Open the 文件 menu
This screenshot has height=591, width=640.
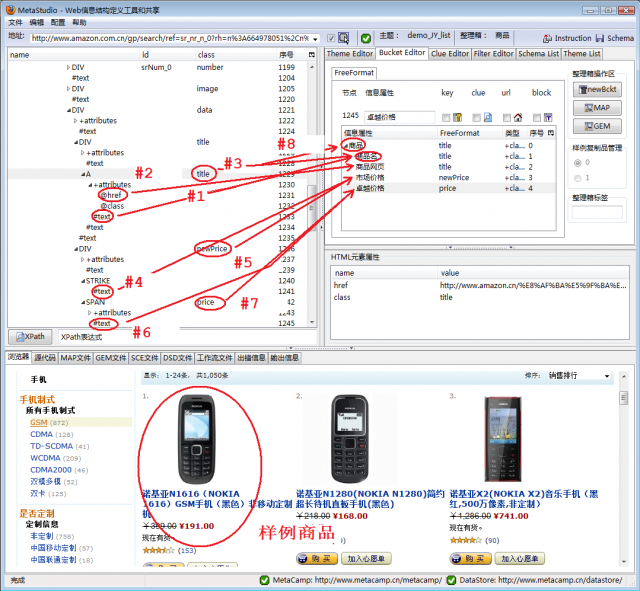(x=16, y=22)
